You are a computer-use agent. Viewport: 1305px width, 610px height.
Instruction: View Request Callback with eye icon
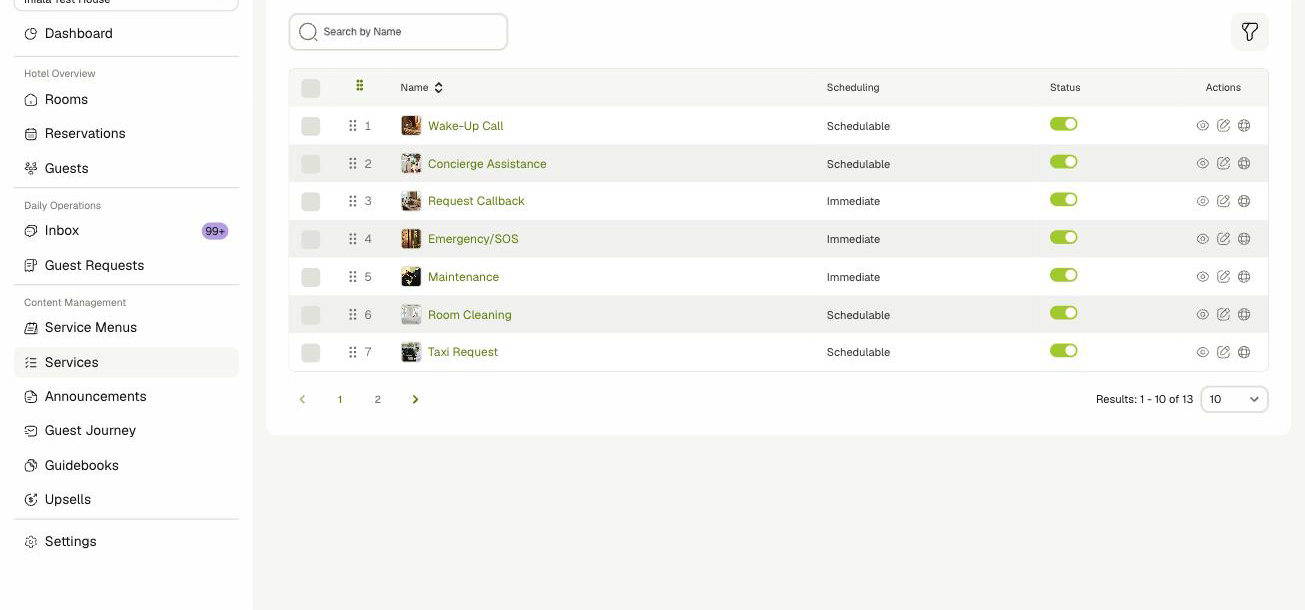[x=1203, y=201]
